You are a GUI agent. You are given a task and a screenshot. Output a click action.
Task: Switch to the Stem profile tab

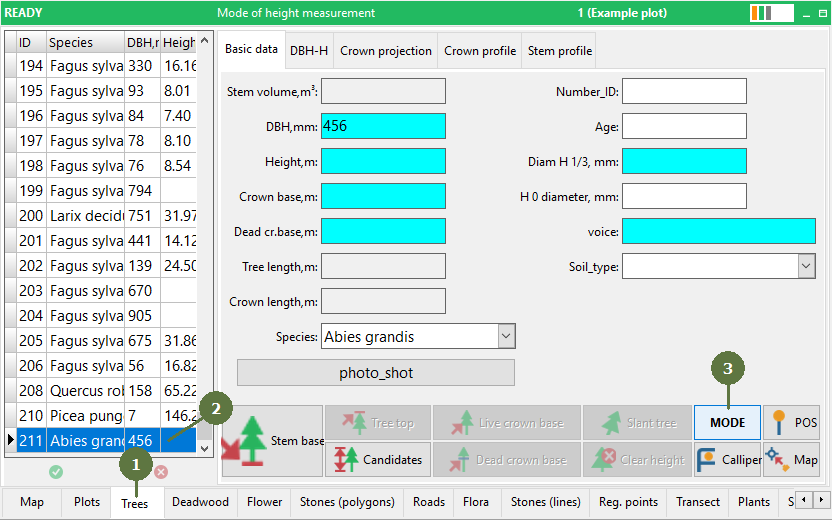coord(559,51)
